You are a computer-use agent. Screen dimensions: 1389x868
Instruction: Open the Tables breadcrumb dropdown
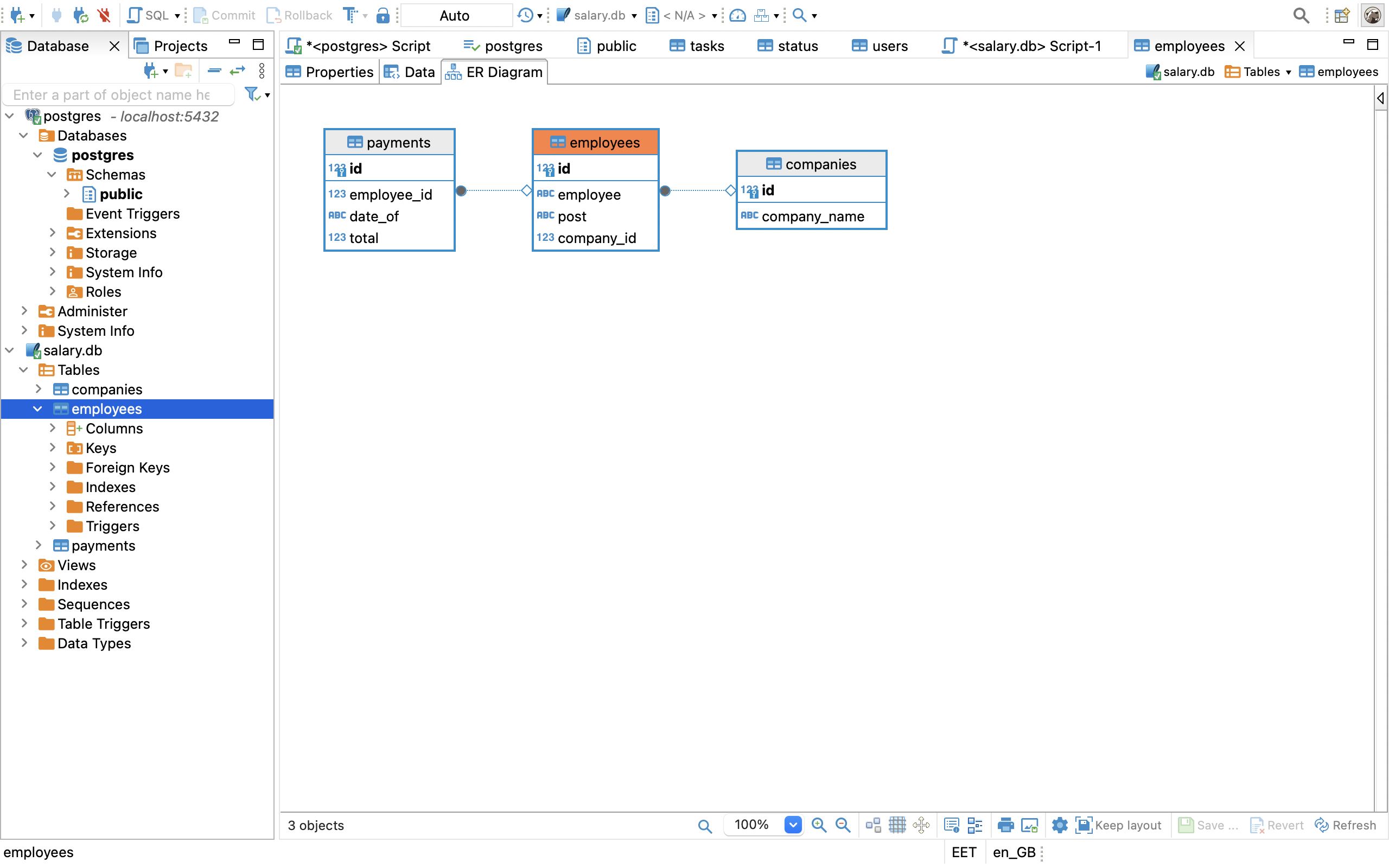click(1289, 72)
